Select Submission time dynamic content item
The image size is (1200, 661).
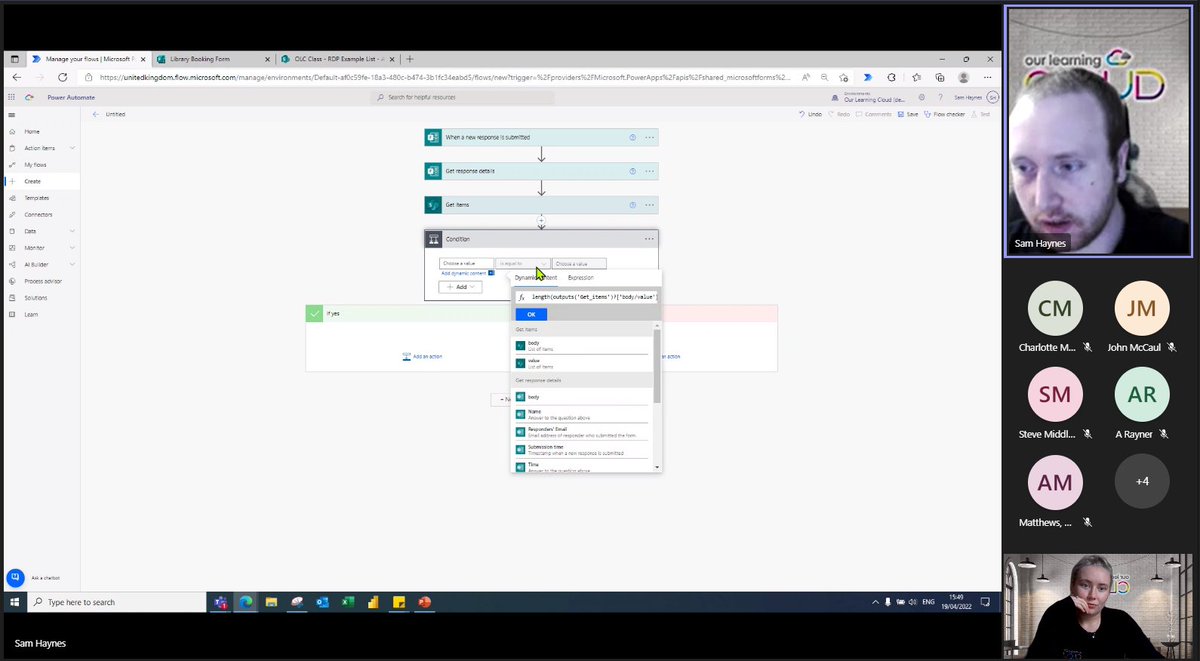[581, 450]
